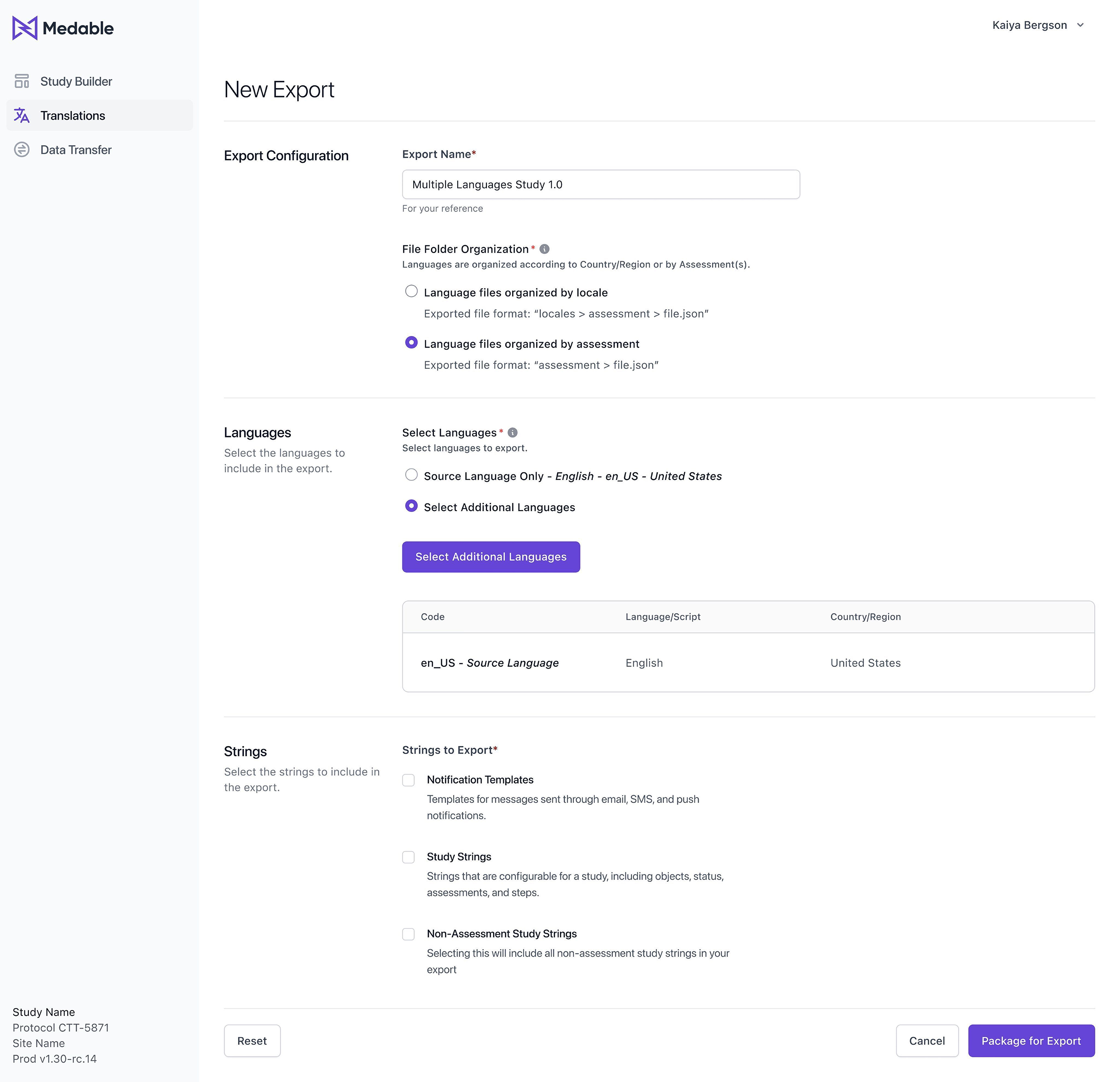Click the Reset button
Image resolution: width=1120 pixels, height=1082 pixels.
252,1041
